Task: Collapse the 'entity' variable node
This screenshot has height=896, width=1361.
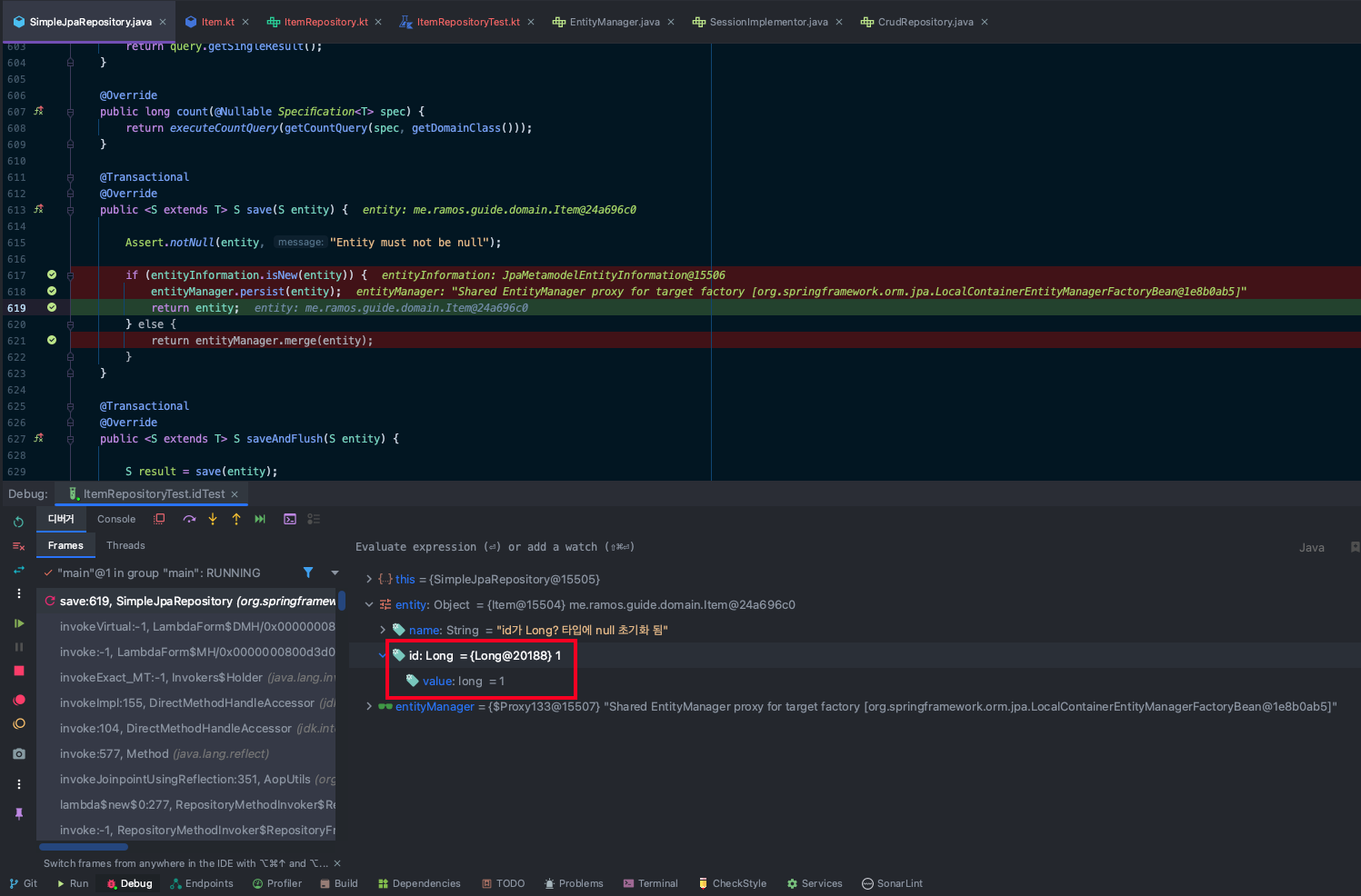Action: (369, 604)
